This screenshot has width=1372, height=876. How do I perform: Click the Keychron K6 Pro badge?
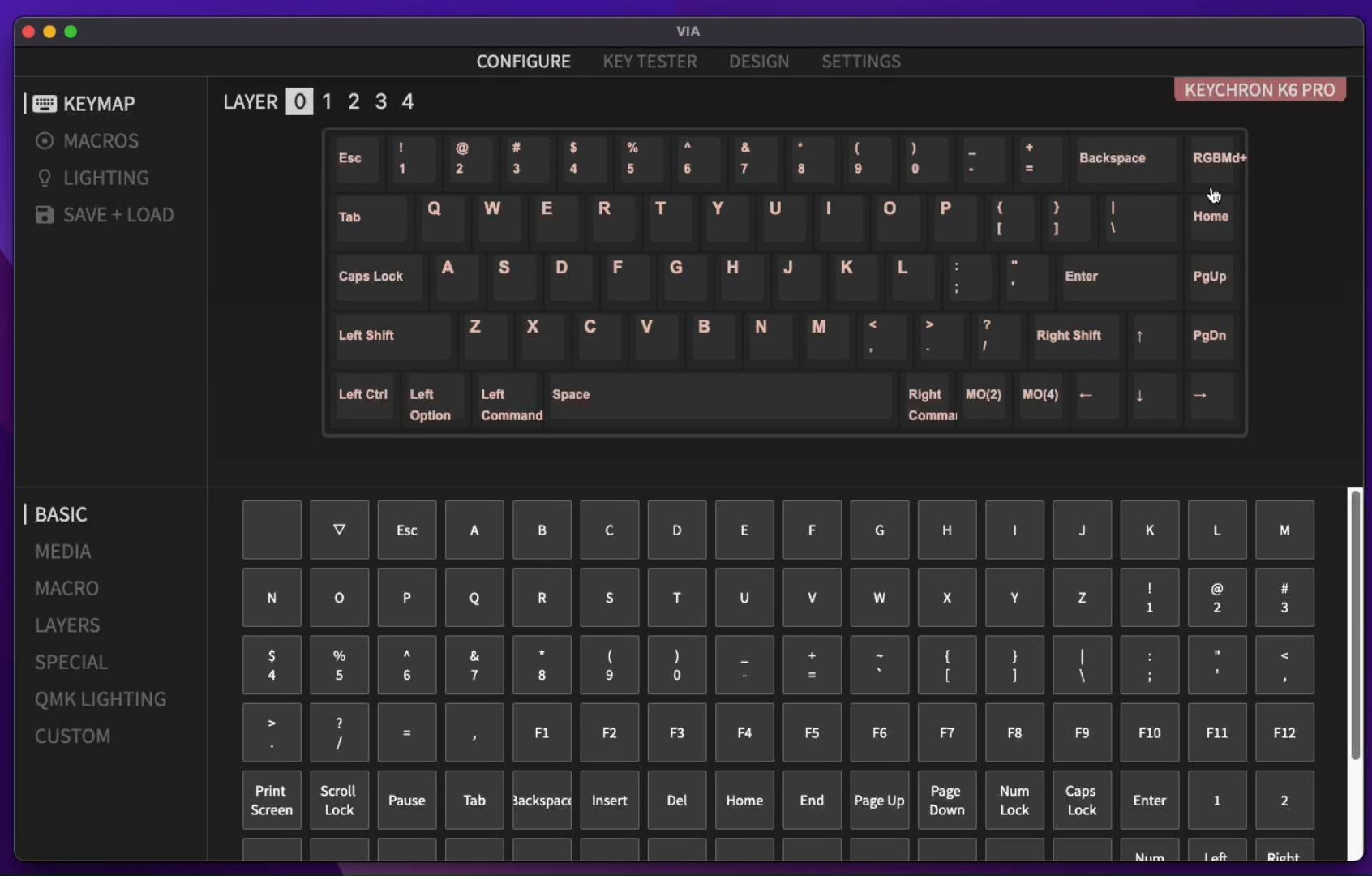coord(1260,90)
